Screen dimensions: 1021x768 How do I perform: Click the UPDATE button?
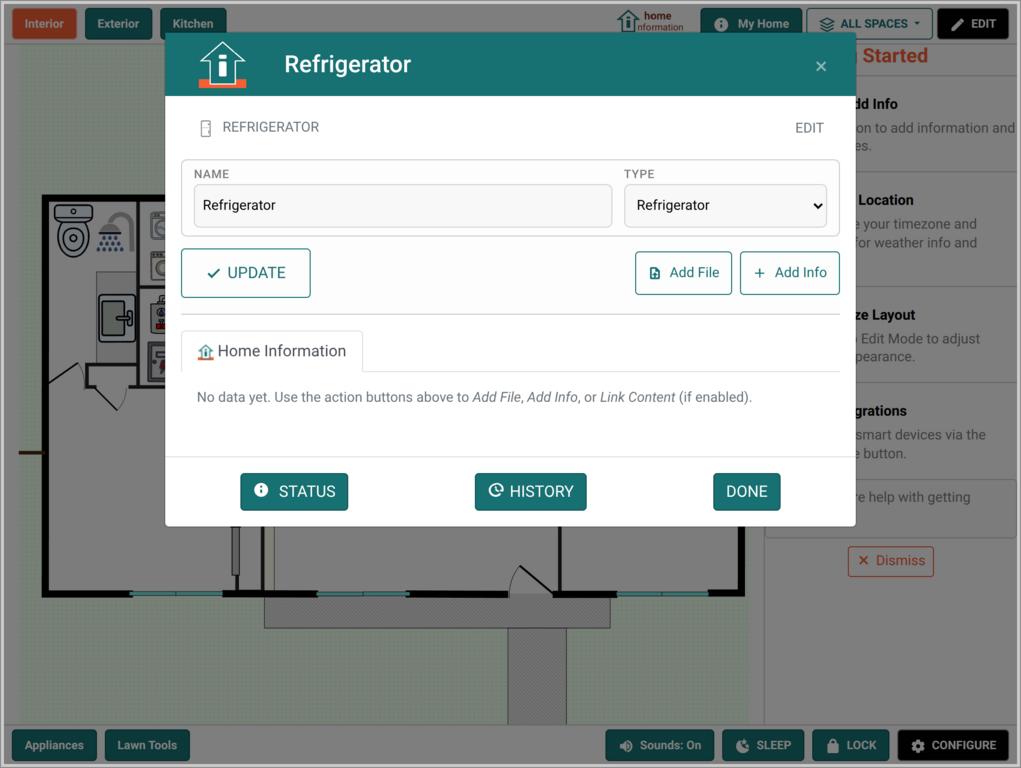[245, 273]
